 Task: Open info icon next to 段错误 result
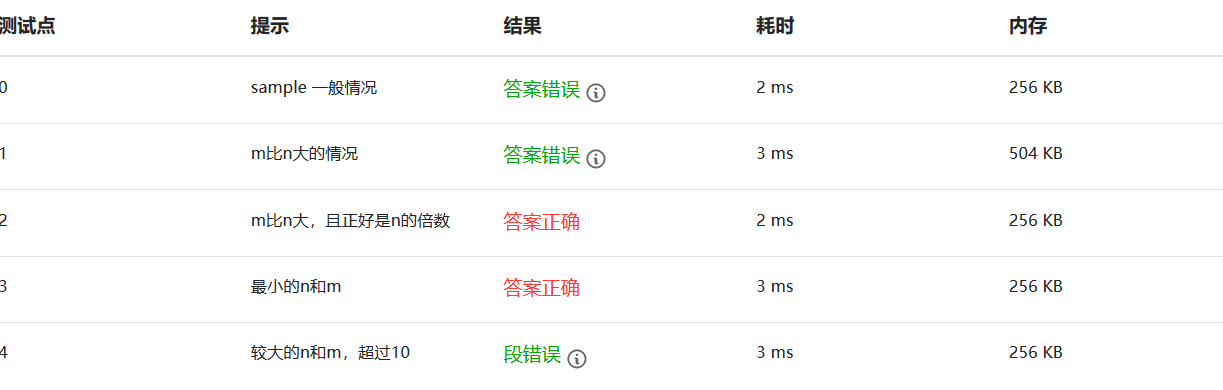577,358
